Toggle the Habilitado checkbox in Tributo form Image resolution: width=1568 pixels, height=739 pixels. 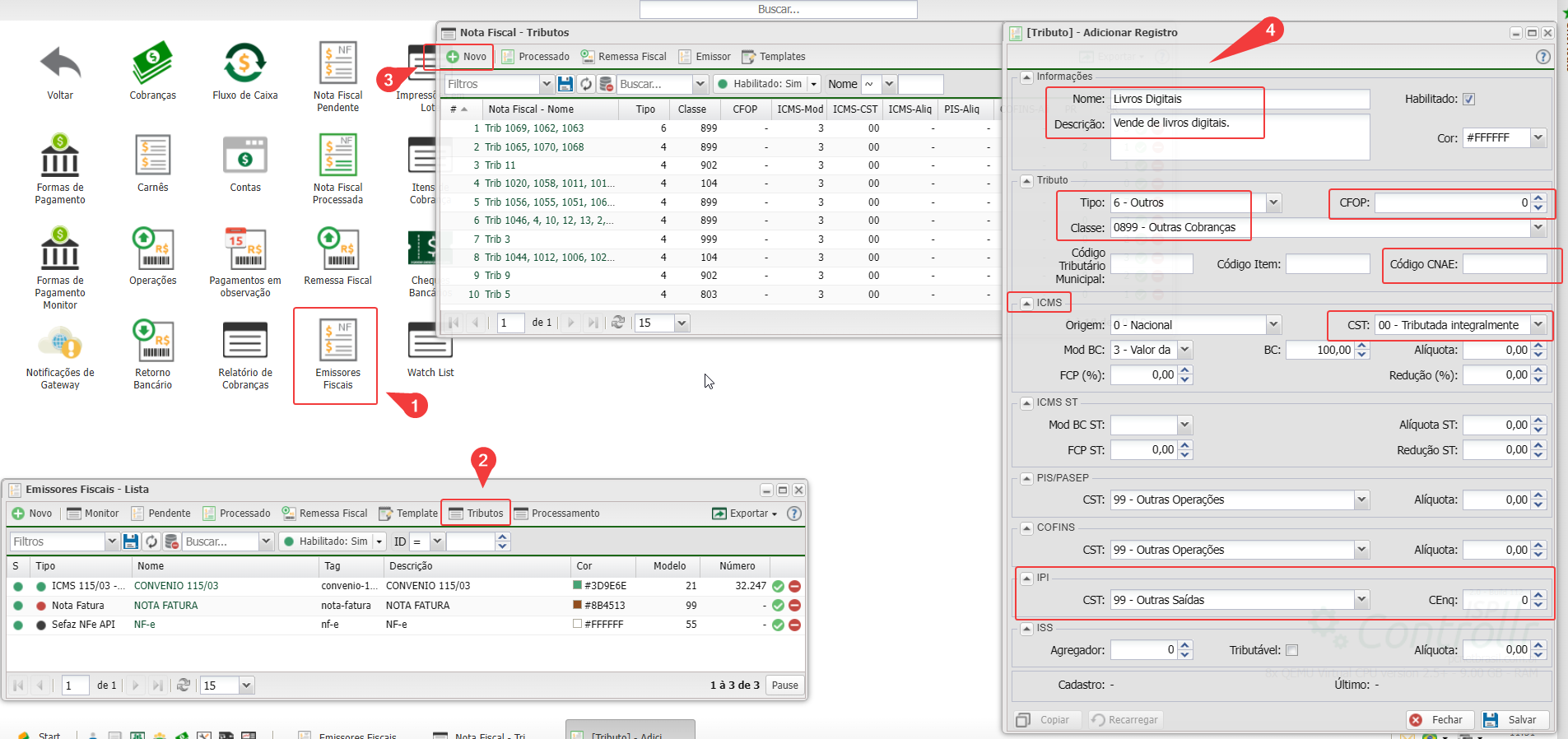pos(1468,100)
